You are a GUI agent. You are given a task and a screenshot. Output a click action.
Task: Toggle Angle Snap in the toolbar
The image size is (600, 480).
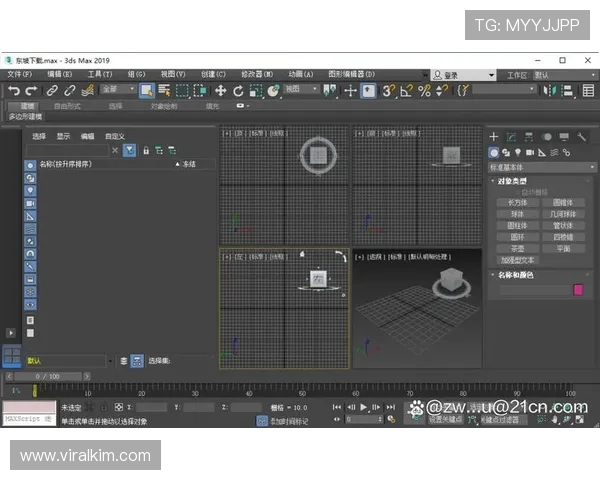point(407,90)
